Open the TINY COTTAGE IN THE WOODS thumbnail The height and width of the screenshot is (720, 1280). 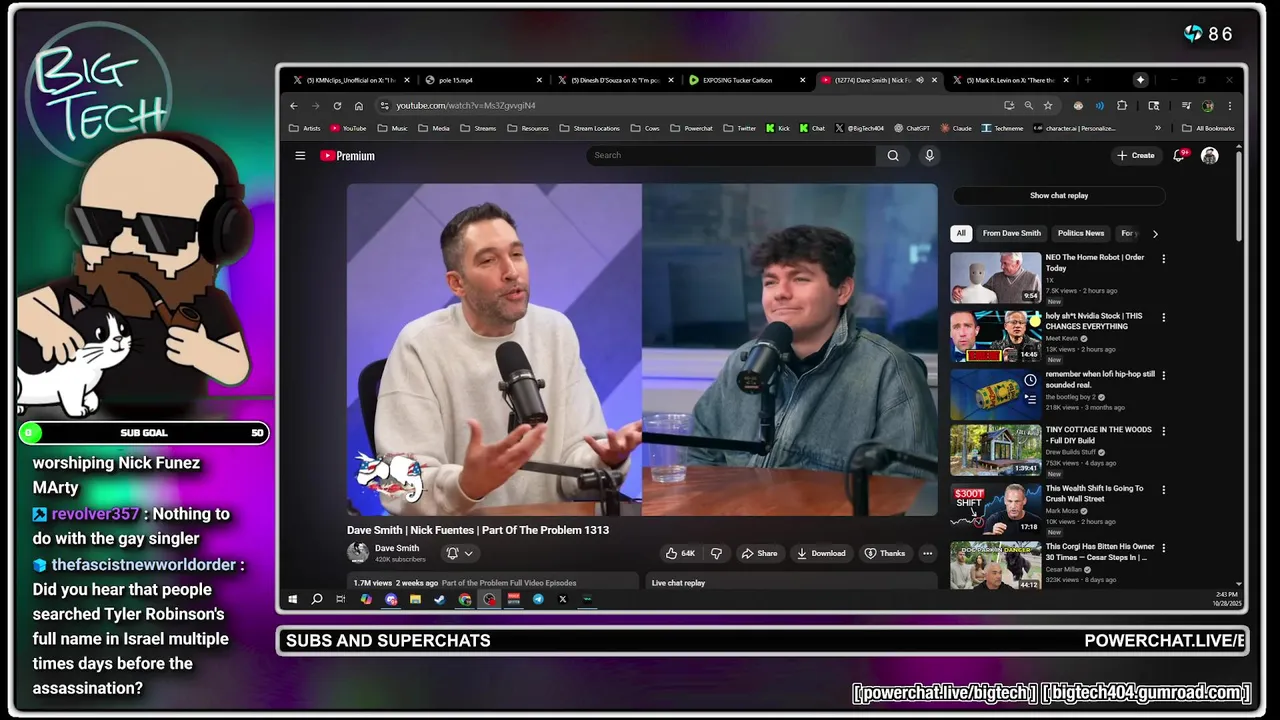tap(996, 450)
